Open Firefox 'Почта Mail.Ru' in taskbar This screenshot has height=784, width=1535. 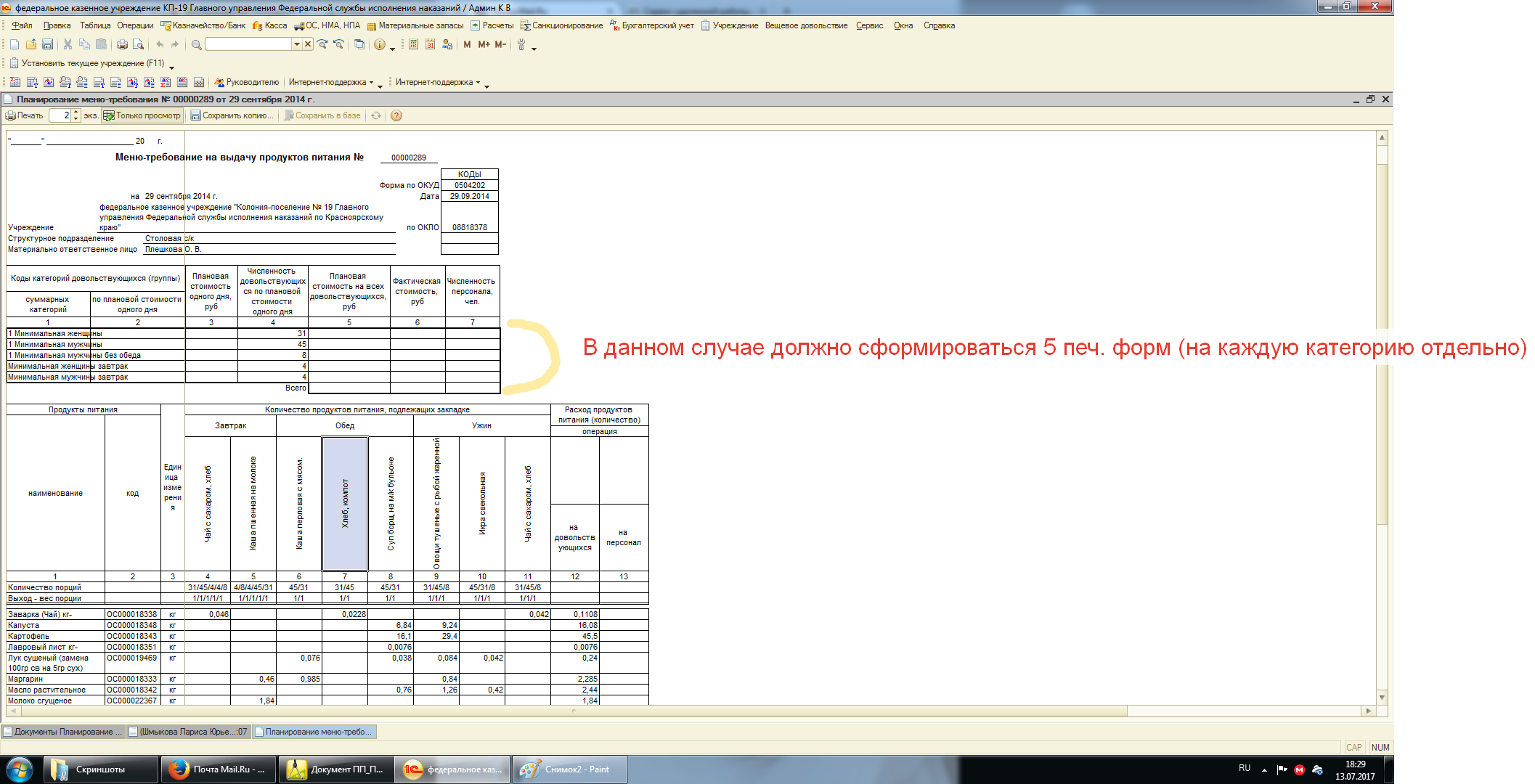[217, 769]
